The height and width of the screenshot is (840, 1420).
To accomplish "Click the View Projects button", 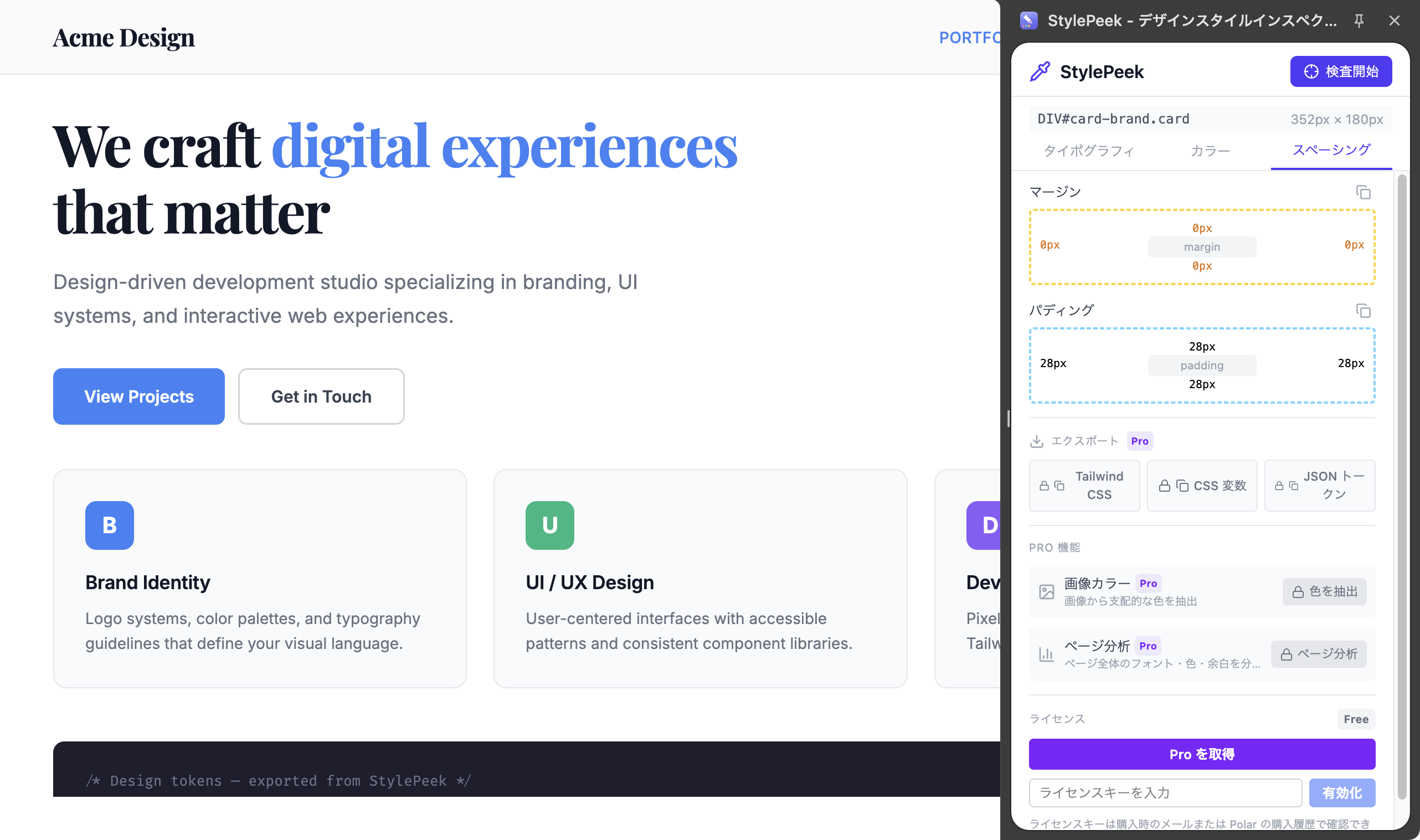I will pyautogui.click(x=138, y=396).
